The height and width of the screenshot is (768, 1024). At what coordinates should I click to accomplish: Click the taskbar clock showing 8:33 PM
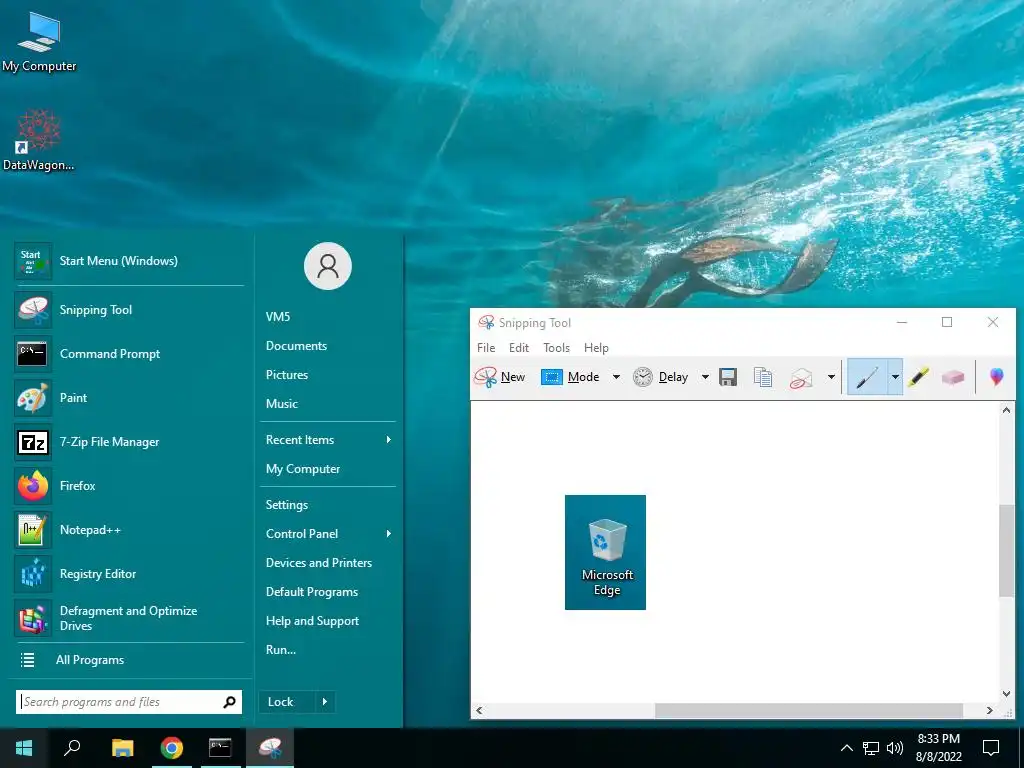pyautogui.click(x=938, y=748)
